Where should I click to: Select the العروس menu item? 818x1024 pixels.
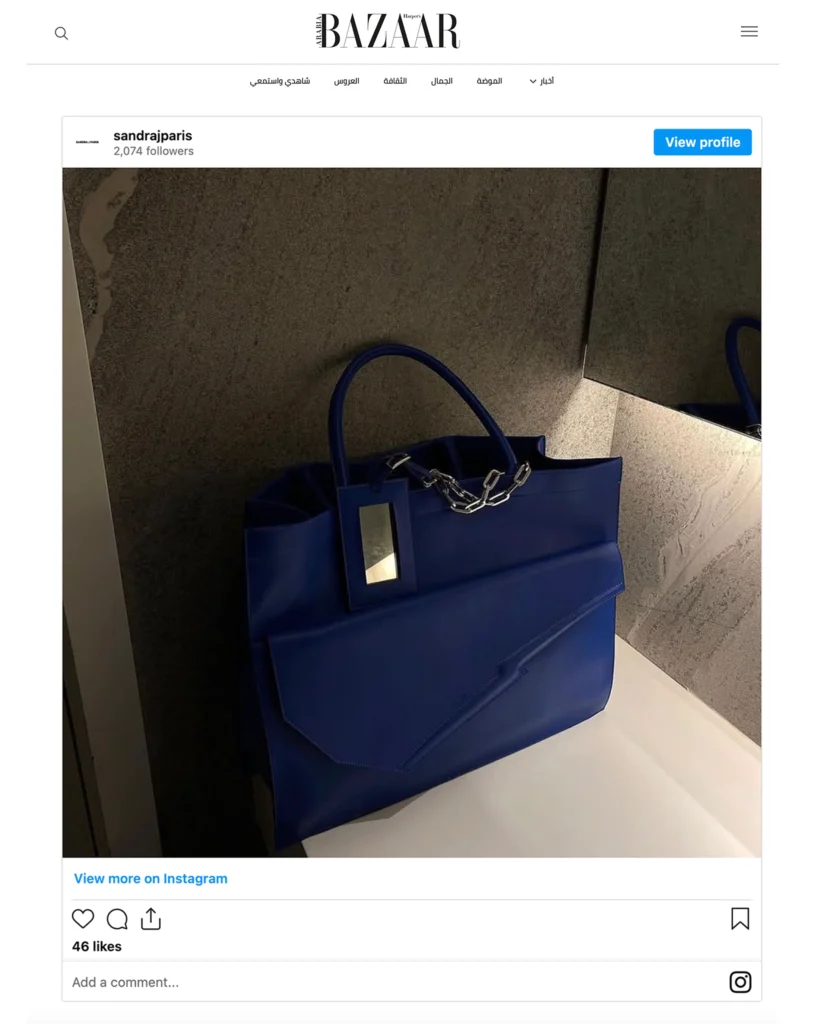[347, 81]
